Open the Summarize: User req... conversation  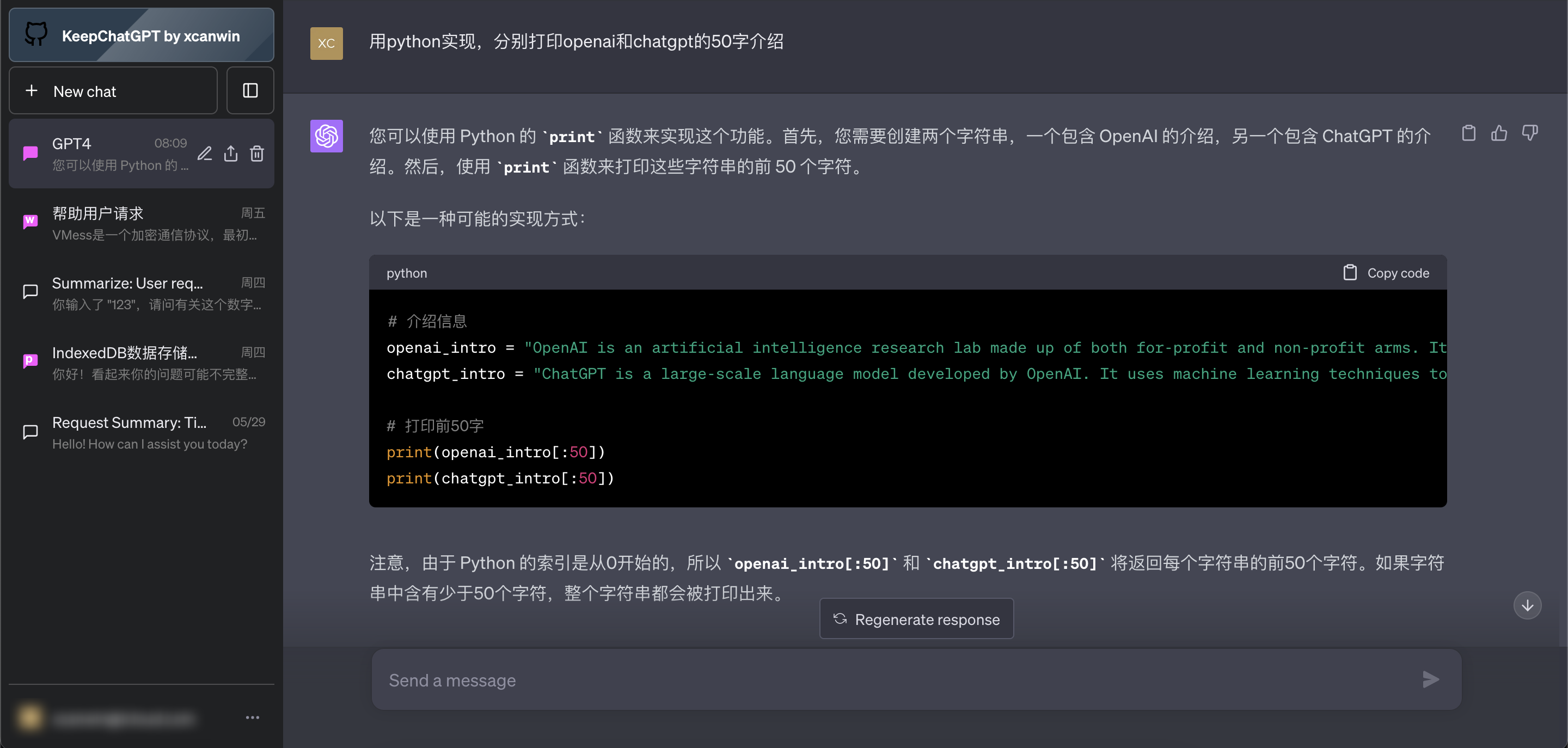[141, 293]
